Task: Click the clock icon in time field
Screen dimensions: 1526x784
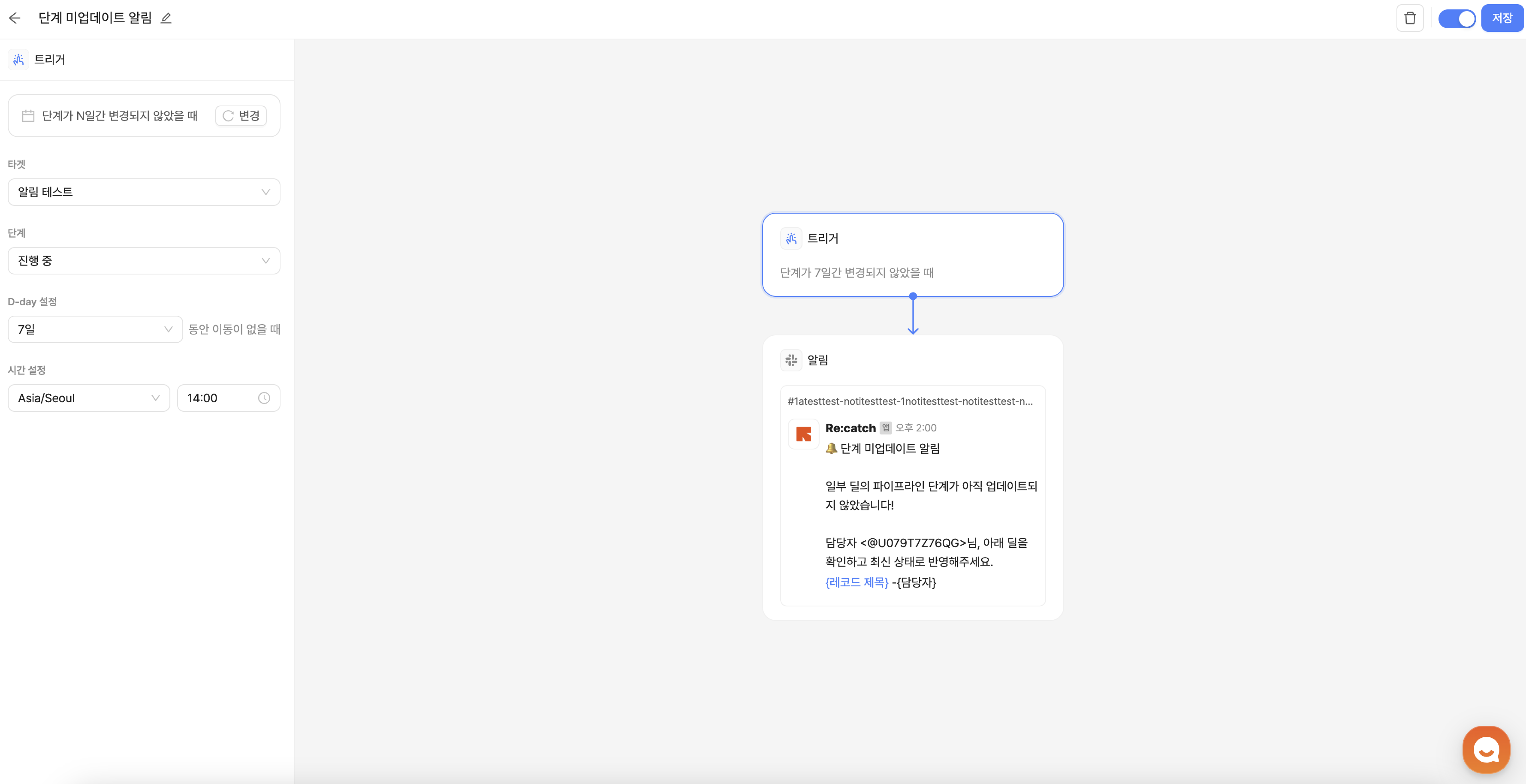Action: point(264,398)
